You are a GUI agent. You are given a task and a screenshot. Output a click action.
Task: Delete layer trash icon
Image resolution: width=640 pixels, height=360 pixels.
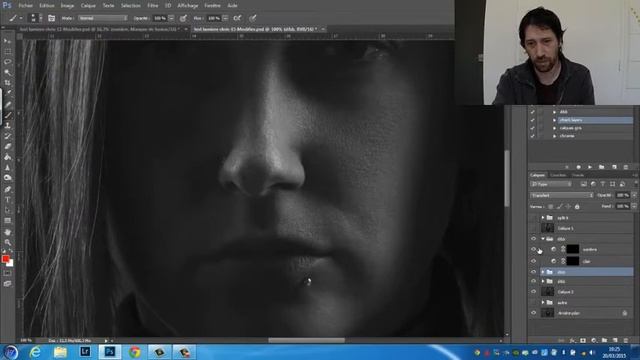point(626,340)
